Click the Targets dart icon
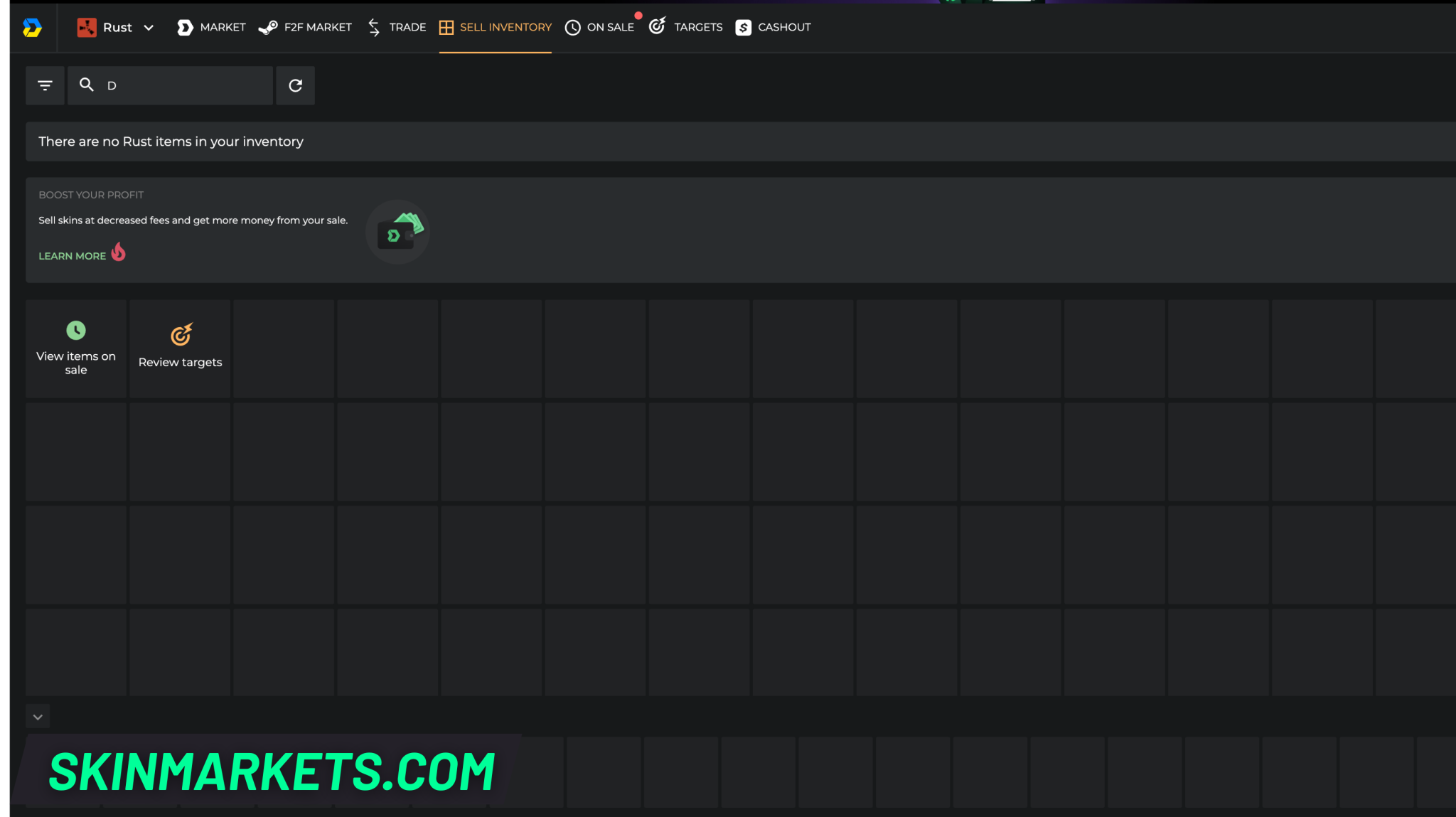 (658, 26)
